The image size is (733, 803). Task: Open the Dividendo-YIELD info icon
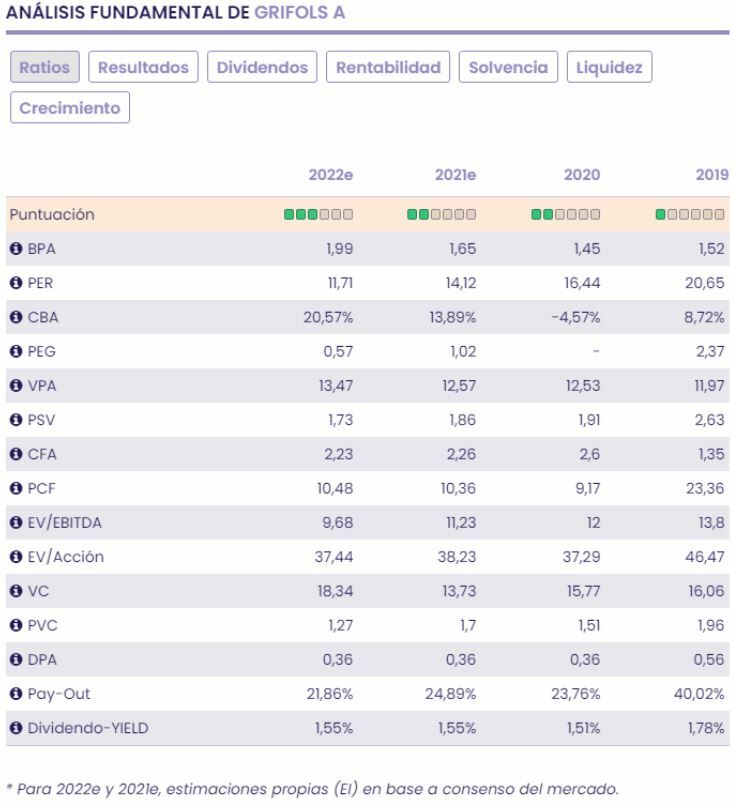coord(15,728)
